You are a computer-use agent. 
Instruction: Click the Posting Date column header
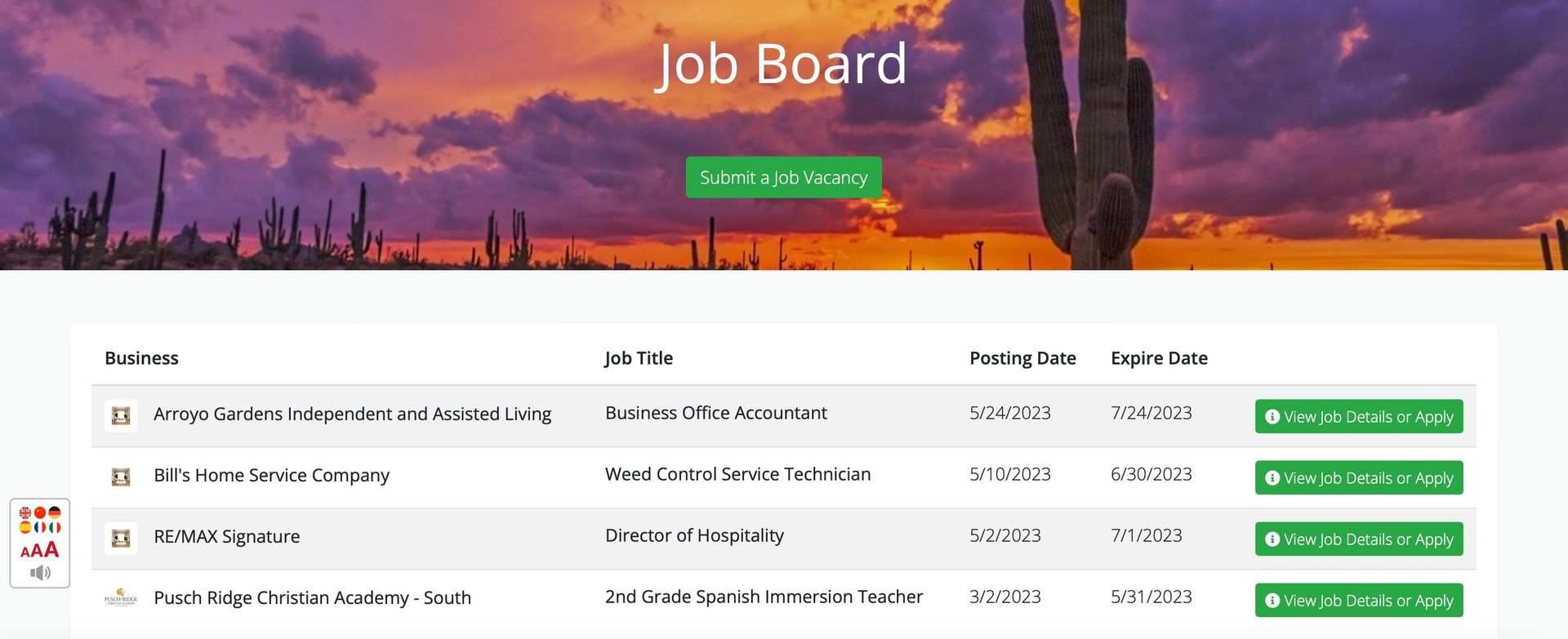tap(1022, 358)
